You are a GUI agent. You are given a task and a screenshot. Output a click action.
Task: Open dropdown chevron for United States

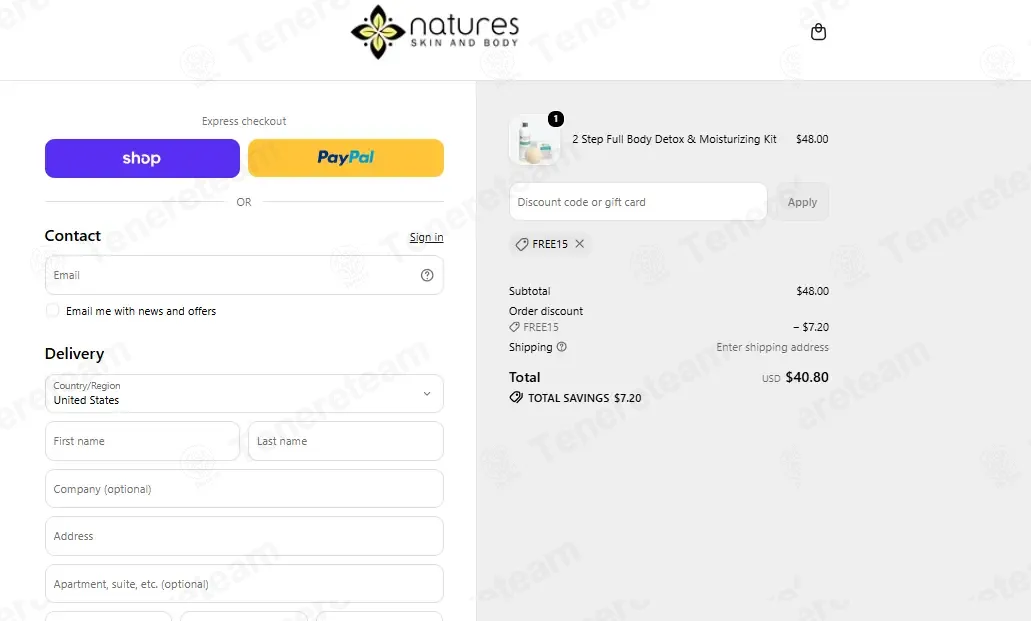tap(427, 393)
